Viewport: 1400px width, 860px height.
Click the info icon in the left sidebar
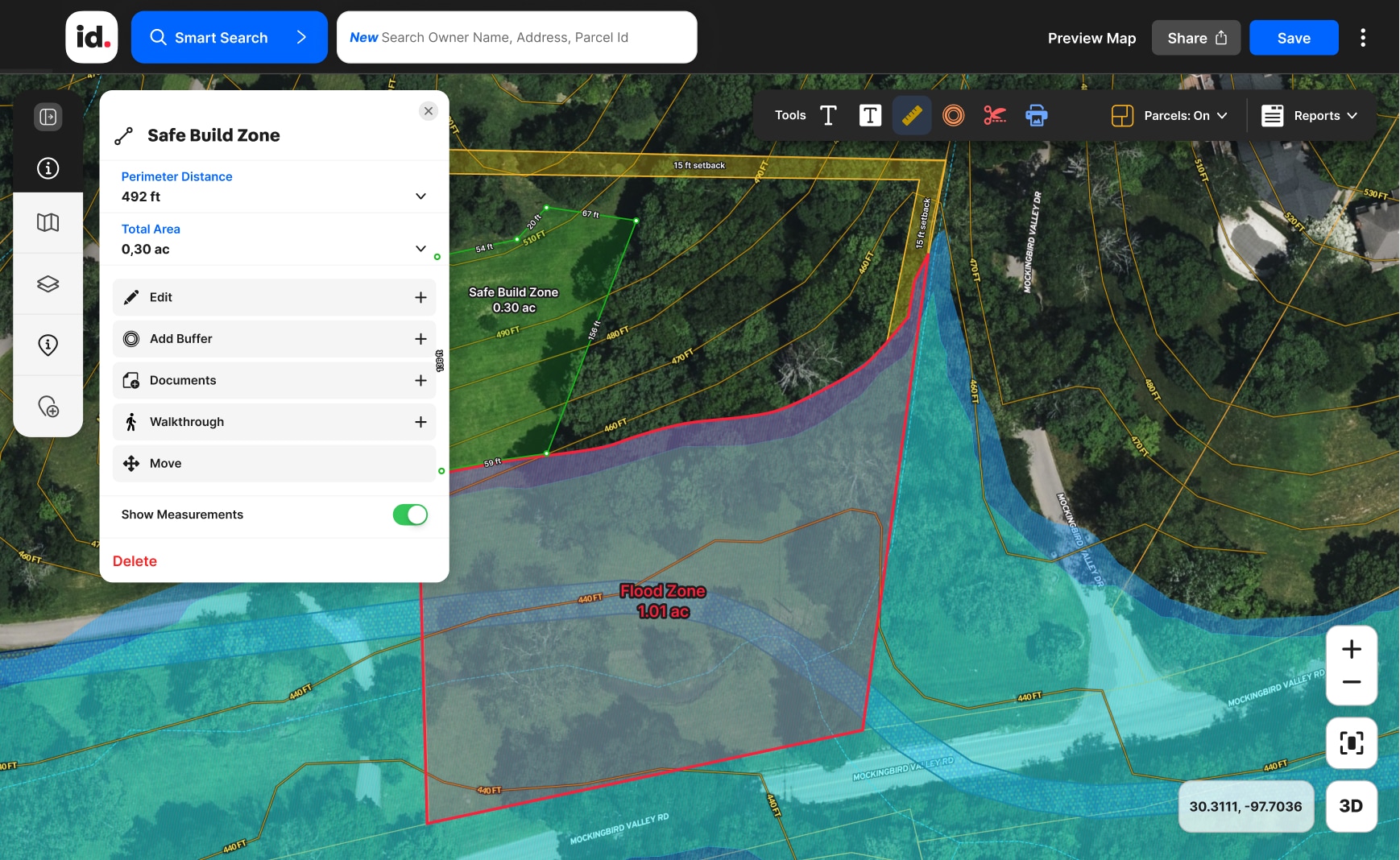click(x=48, y=168)
